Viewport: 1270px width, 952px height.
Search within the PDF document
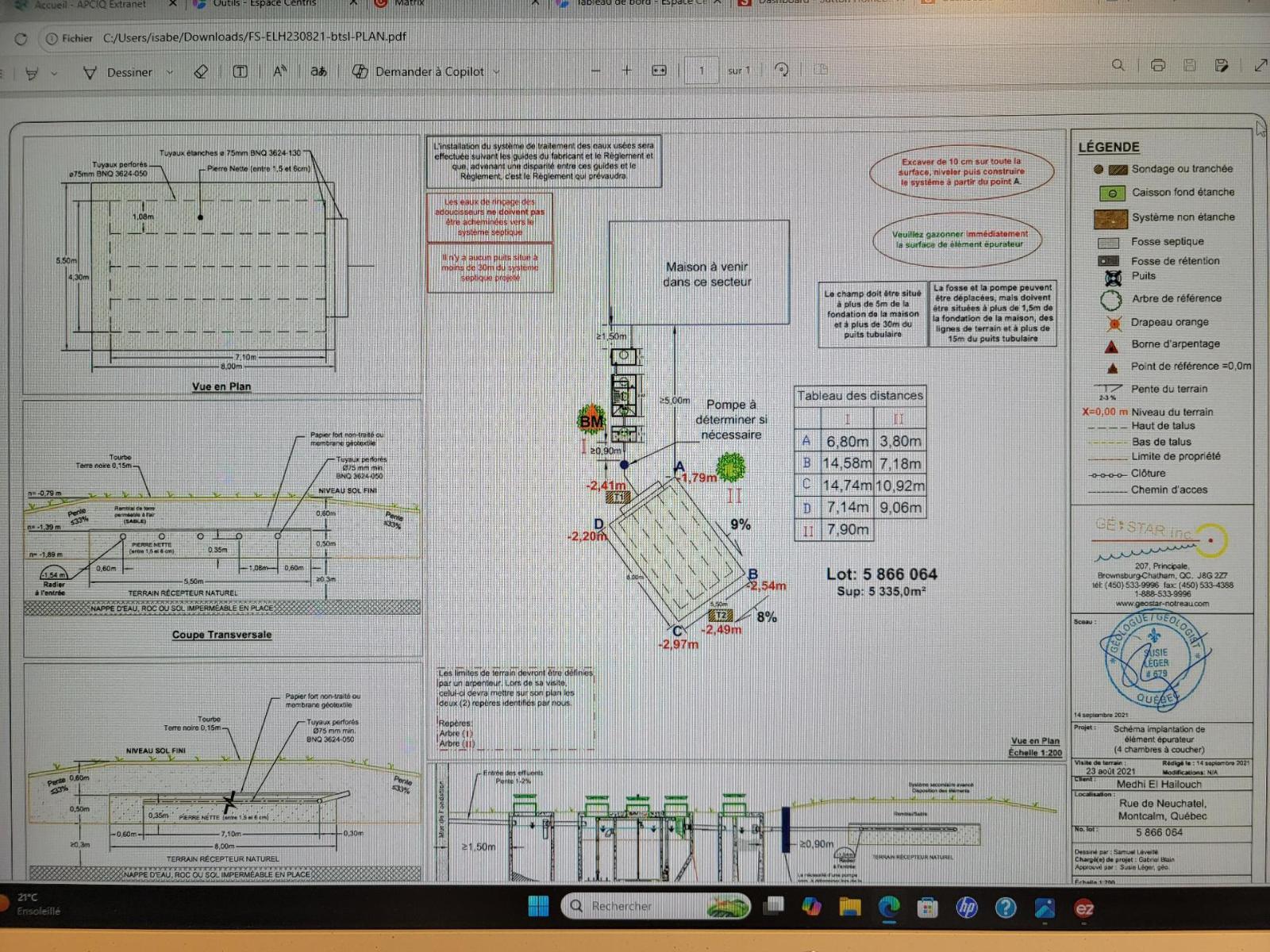(1118, 65)
